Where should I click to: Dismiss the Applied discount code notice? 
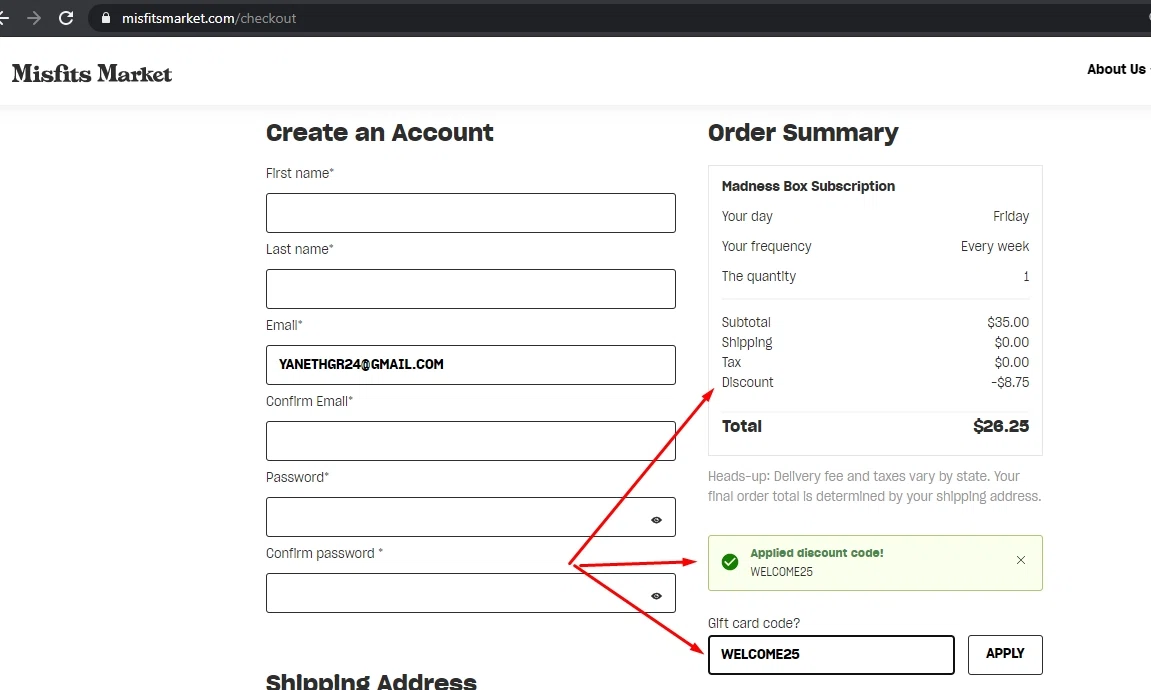click(1020, 560)
